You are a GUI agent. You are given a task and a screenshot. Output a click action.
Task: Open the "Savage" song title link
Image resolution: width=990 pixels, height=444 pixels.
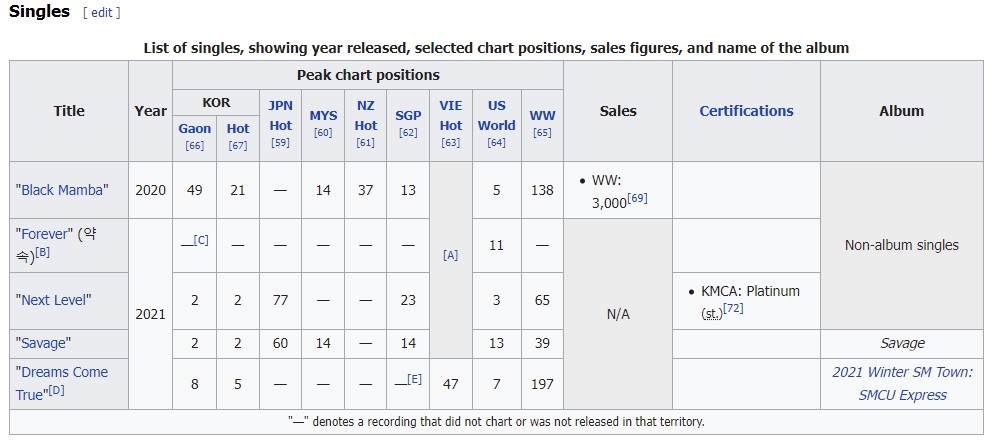43,344
